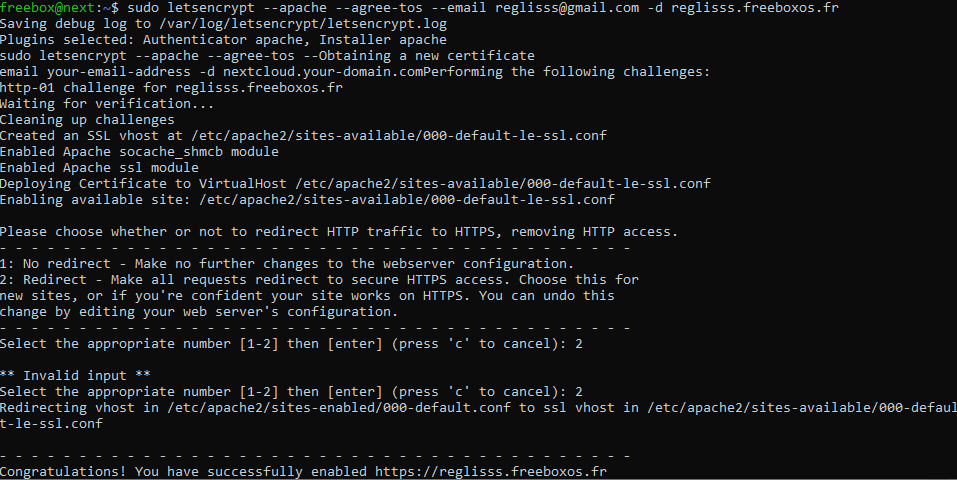Select the "1: No redirect" option line
Image resolution: width=957 pixels, height=480 pixels.
click(x=286, y=263)
